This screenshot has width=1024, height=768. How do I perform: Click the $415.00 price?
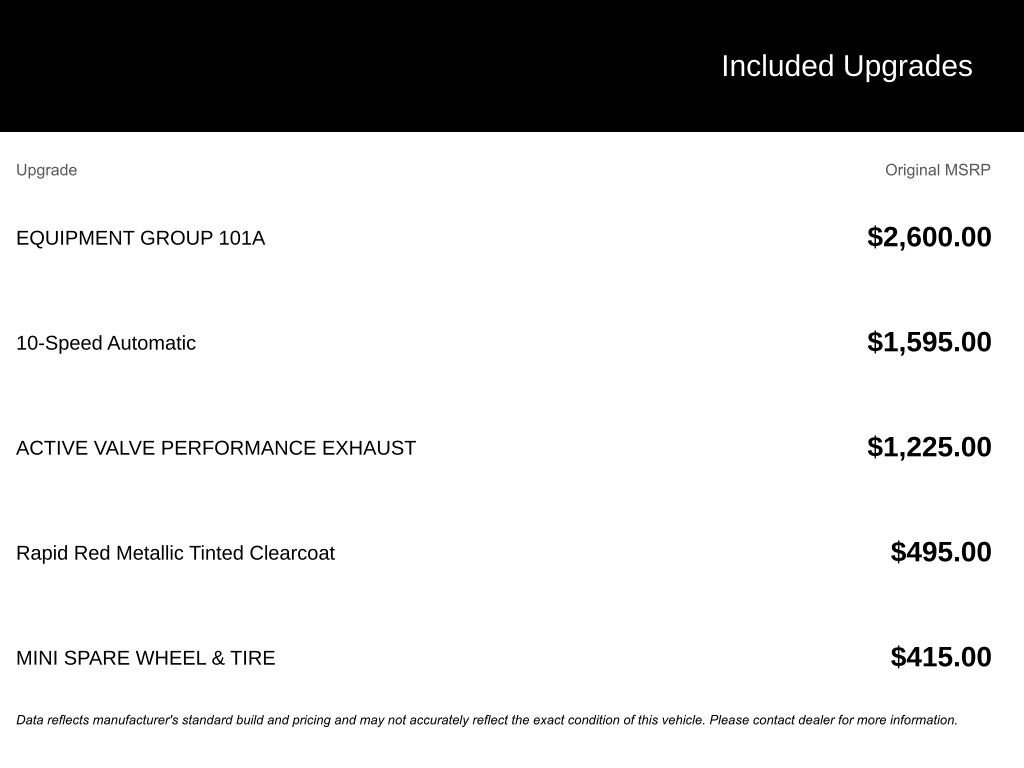(x=941, y=657)
